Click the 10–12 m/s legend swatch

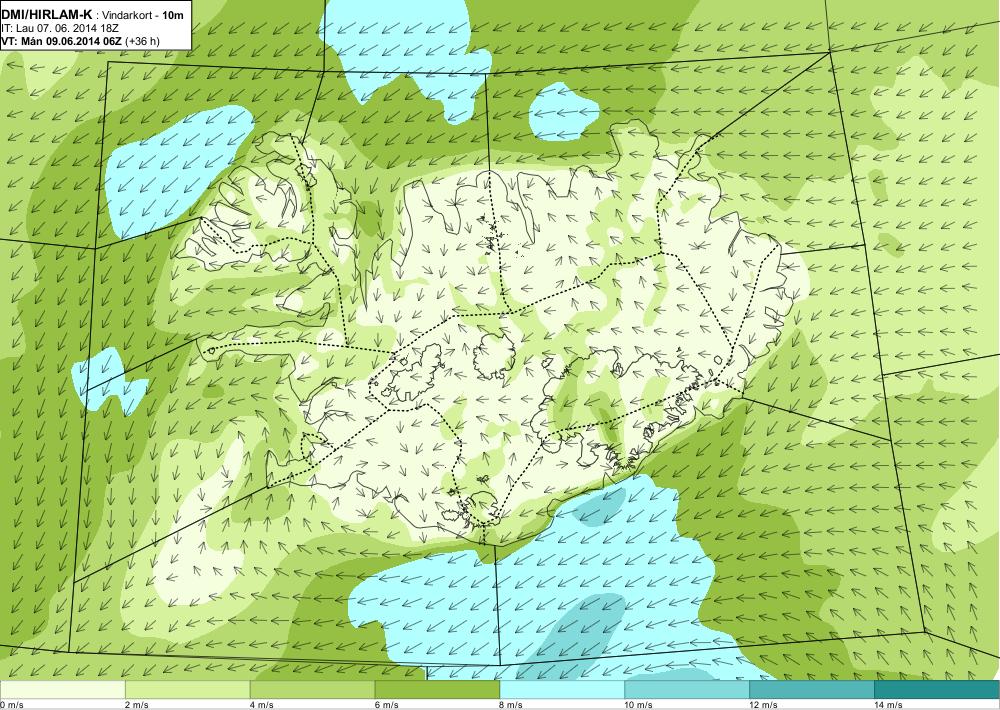[x=688, y=690]
